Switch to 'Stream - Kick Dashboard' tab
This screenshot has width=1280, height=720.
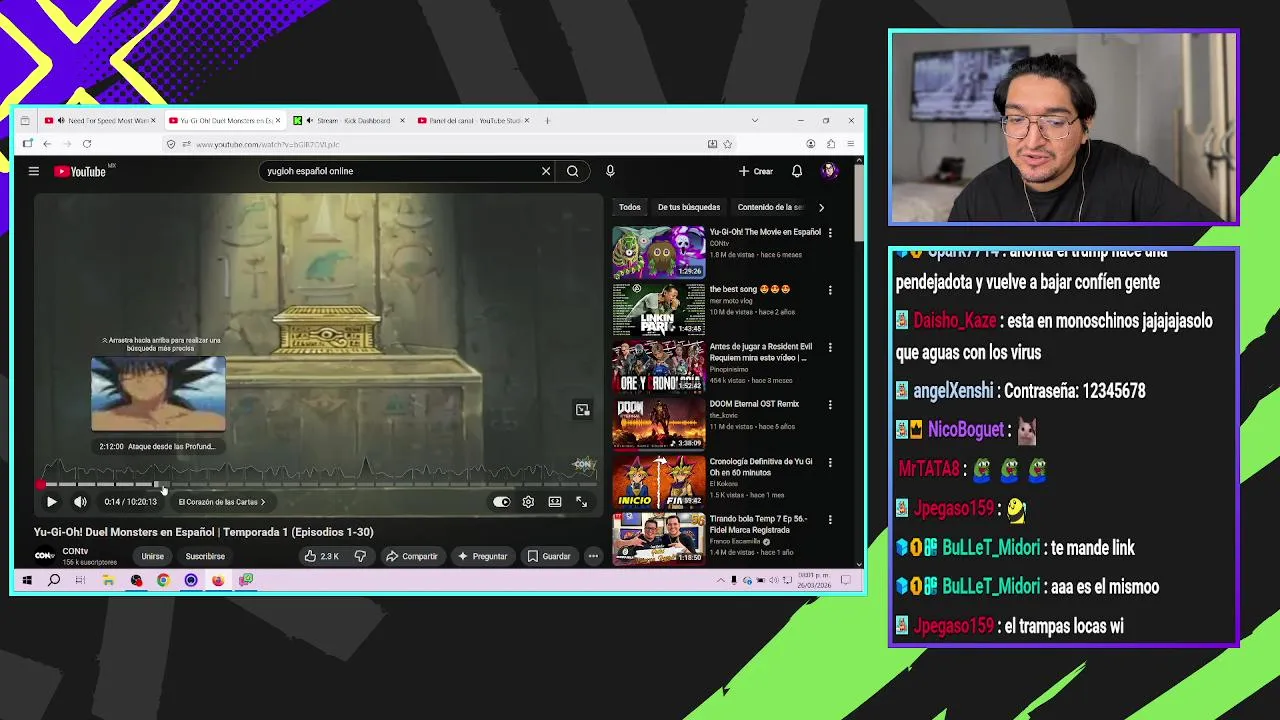click(x=348, y=121)
